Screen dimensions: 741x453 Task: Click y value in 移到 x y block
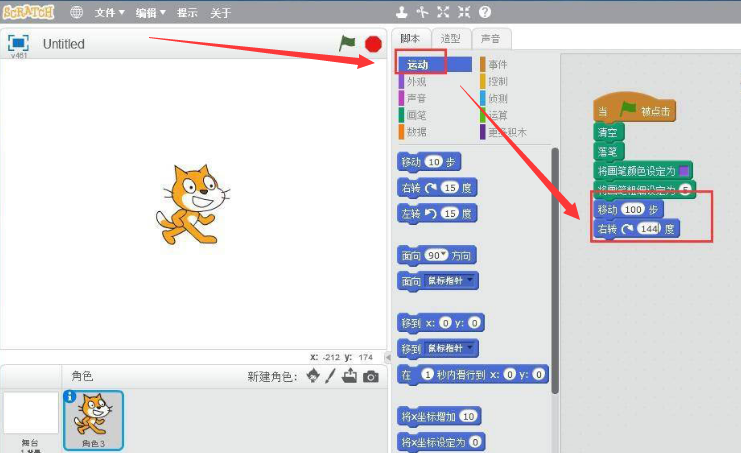coord(474,323)
